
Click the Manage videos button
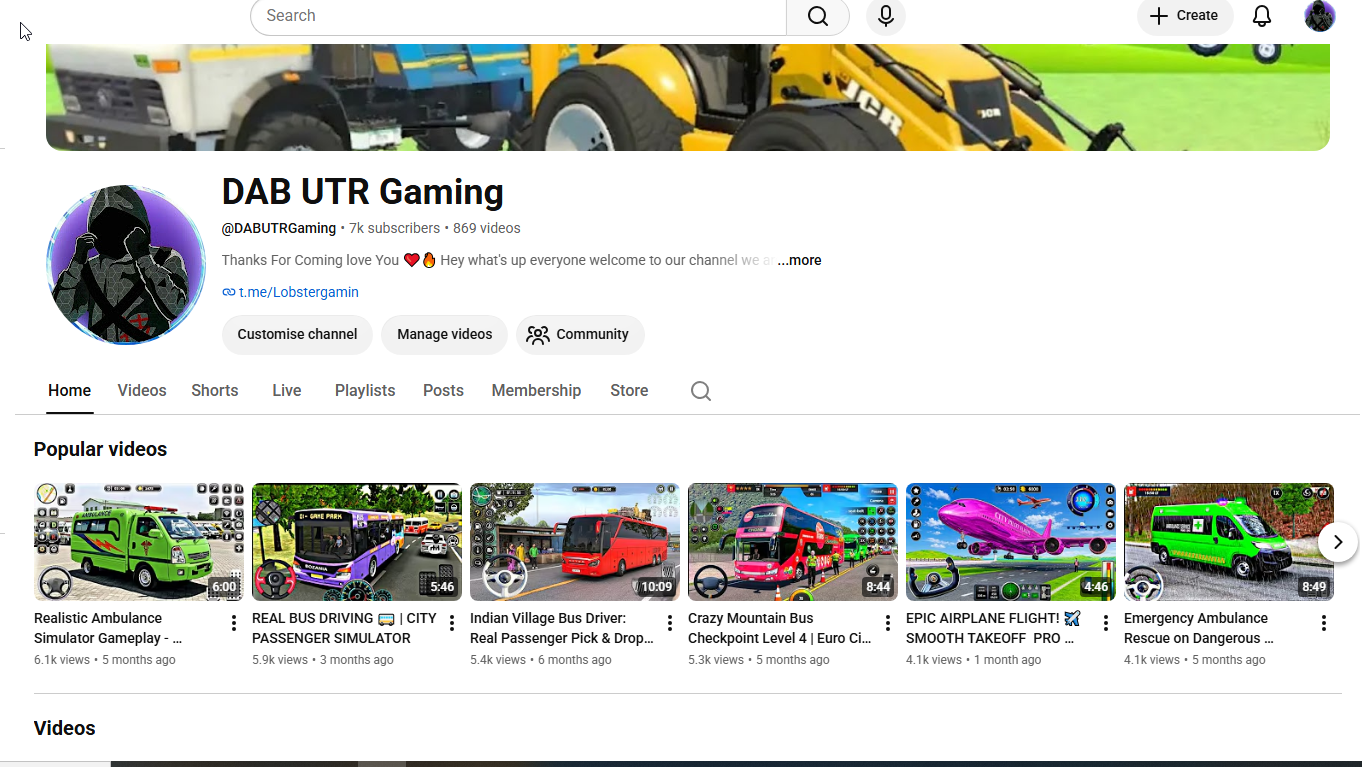(444, 335)
